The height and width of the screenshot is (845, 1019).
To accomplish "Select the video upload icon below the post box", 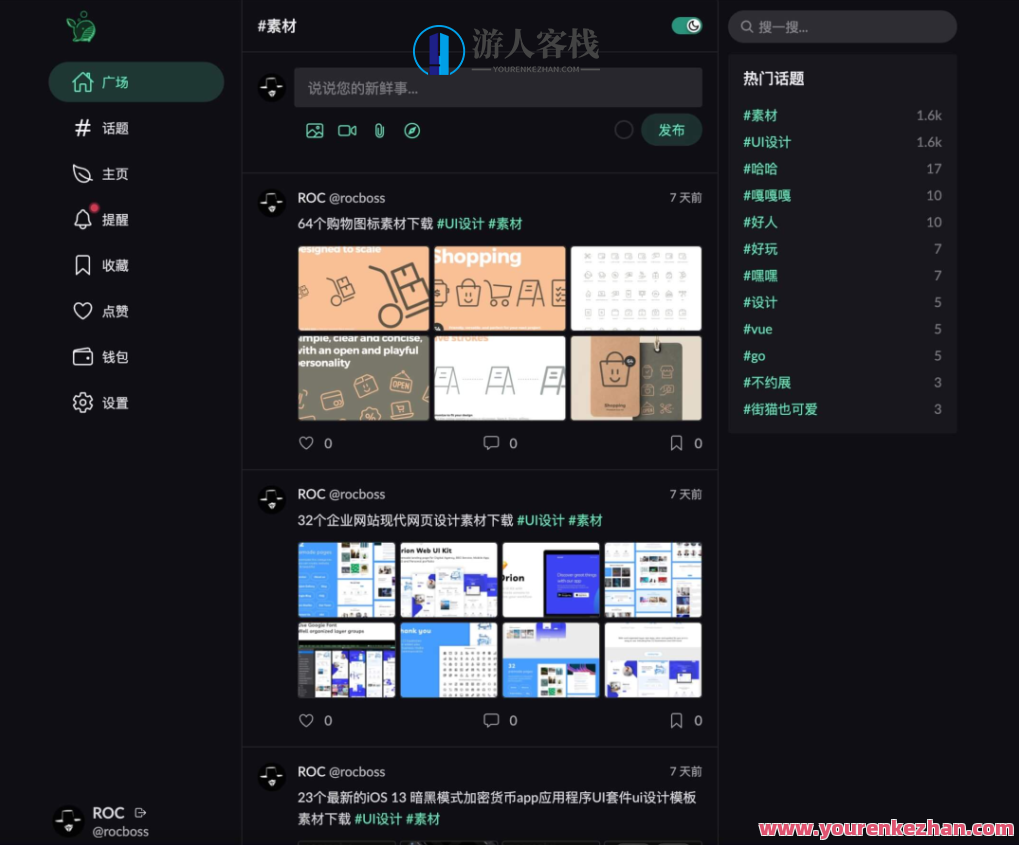I will click(x=346, y=130).
